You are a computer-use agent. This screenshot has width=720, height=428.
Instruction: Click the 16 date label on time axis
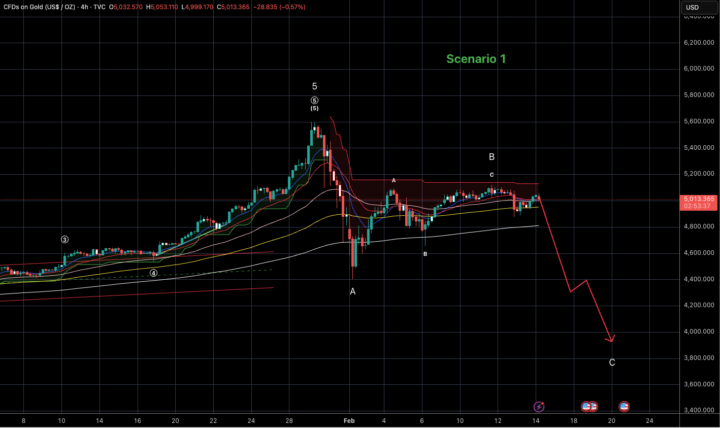click(x=138, y=421)
